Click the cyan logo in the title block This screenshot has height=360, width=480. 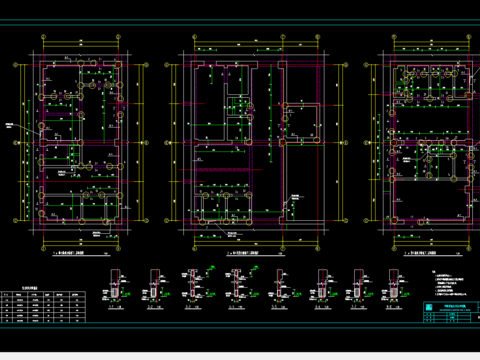click(x=429, y=307)
